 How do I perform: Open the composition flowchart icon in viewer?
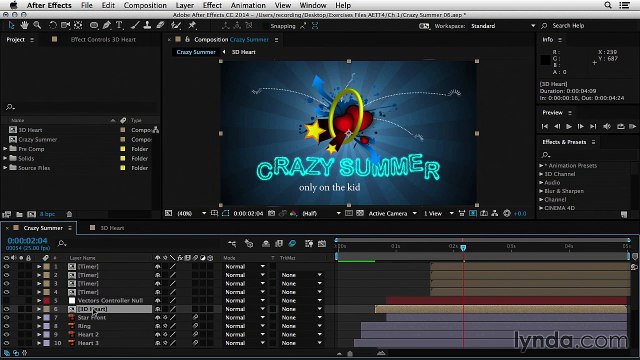coord(495,213)
